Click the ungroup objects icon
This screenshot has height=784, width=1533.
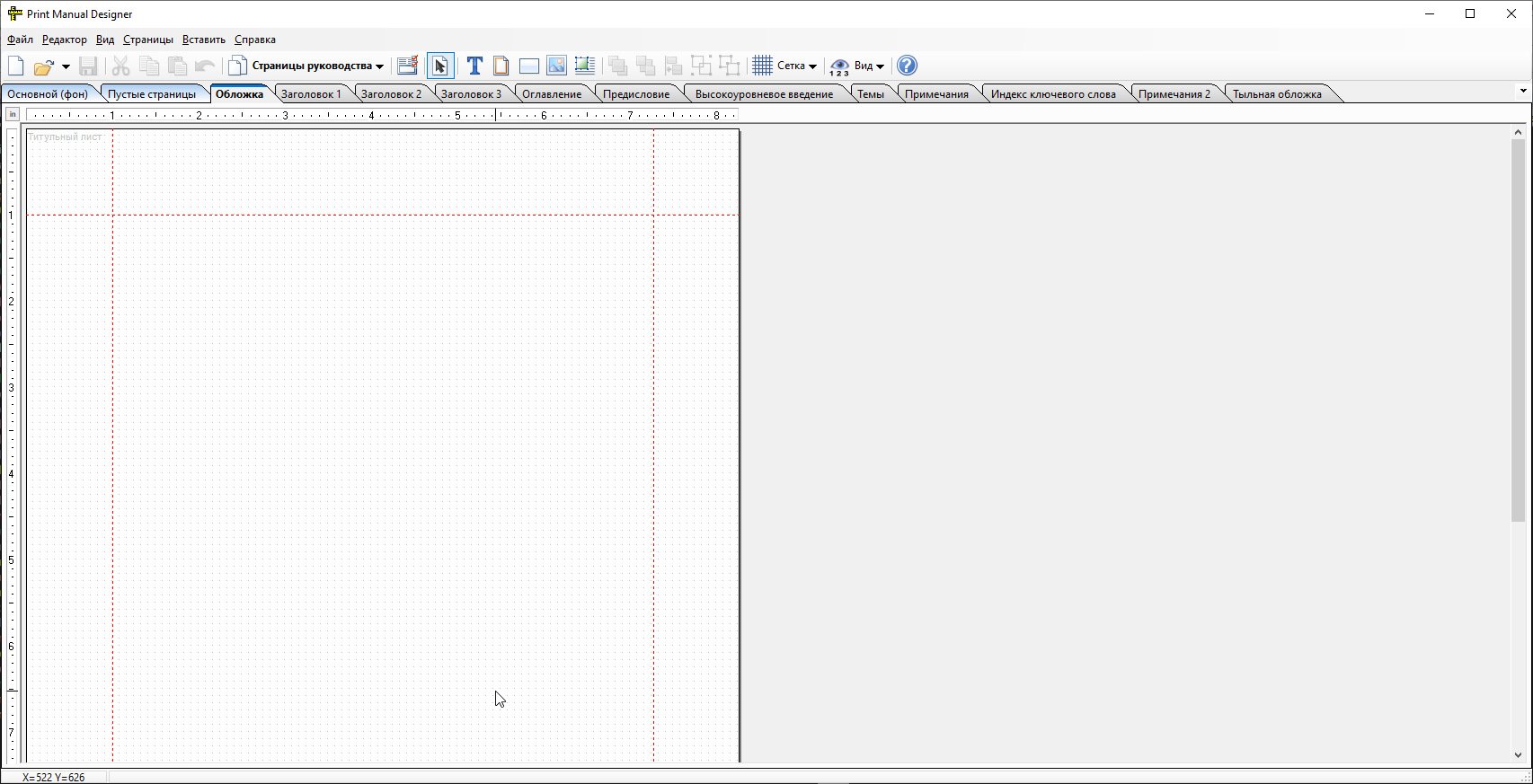click(x=730, y=66)
